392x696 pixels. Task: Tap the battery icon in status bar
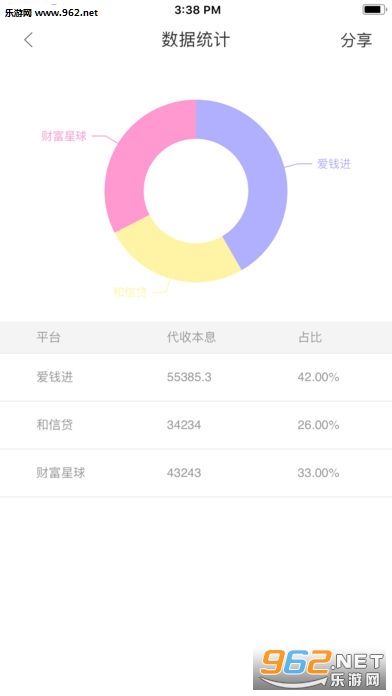[x=374, y=9]
